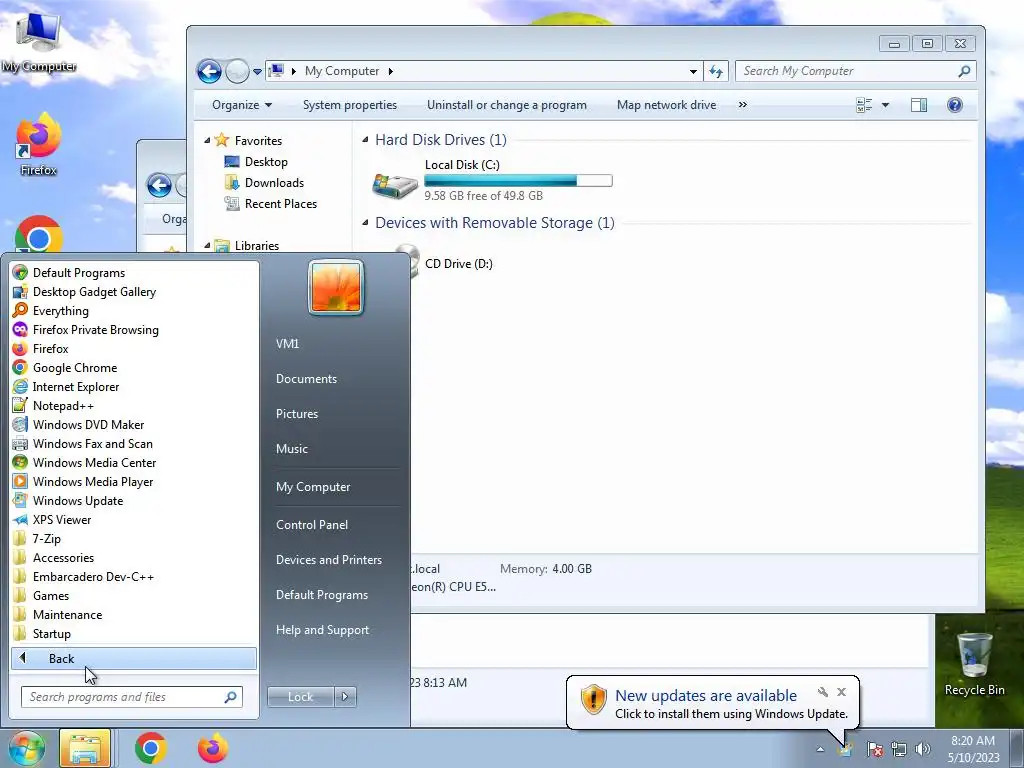This screenshot has height=768, width=1024.
Task: Select the Local Disk (C:) drive
Action: click(493, 180)
